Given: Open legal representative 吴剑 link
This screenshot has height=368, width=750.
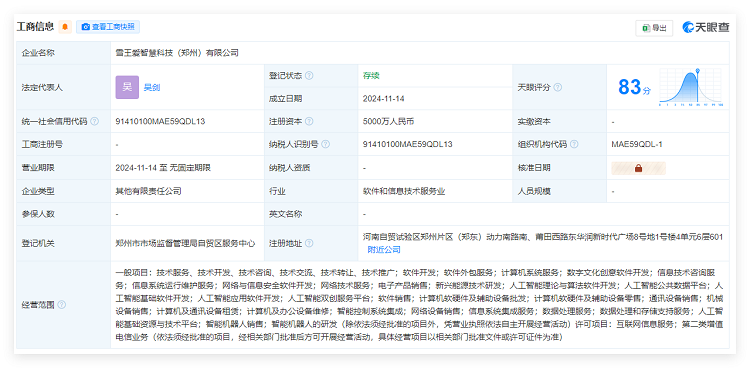Looking at the screenshot, I should click(x=152, y=88).
